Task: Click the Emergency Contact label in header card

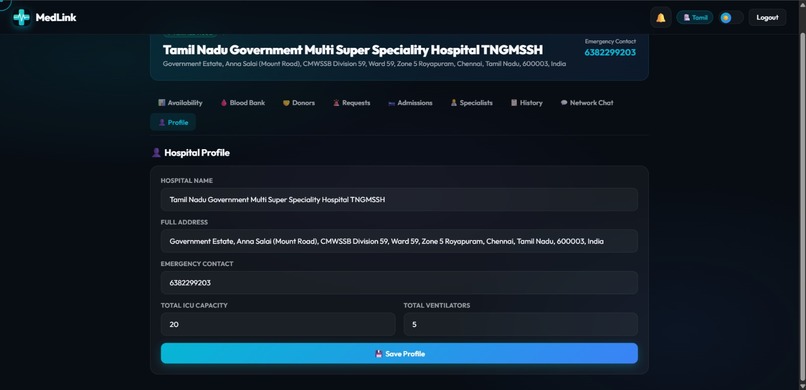Action: [610, 41]
